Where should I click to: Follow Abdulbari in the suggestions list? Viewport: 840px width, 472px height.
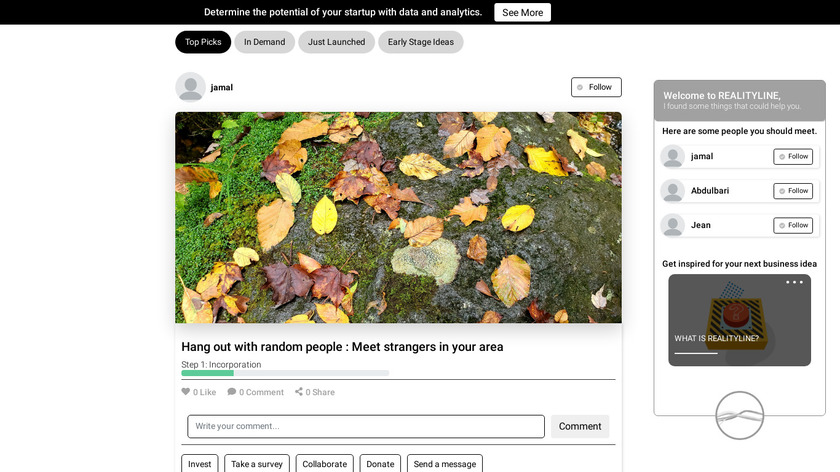coord(793,191)
